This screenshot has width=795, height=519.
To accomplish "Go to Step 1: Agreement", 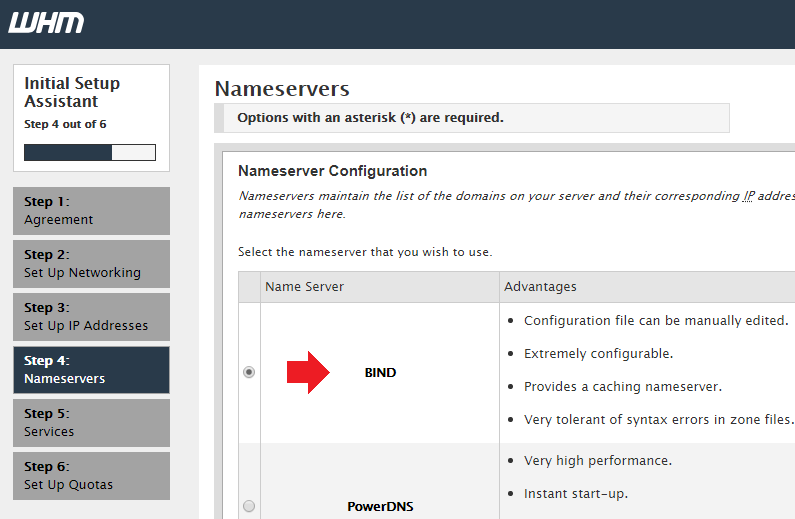I will point(91,211).
